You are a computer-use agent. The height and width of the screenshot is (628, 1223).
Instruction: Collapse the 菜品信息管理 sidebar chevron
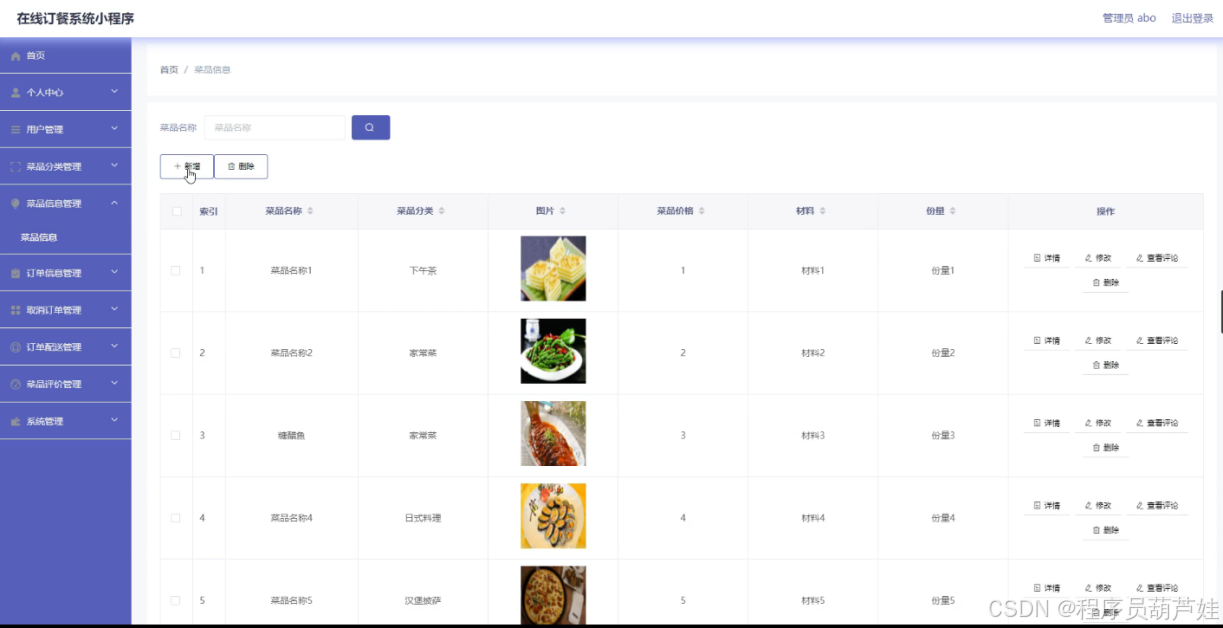[x=114, y=203]
